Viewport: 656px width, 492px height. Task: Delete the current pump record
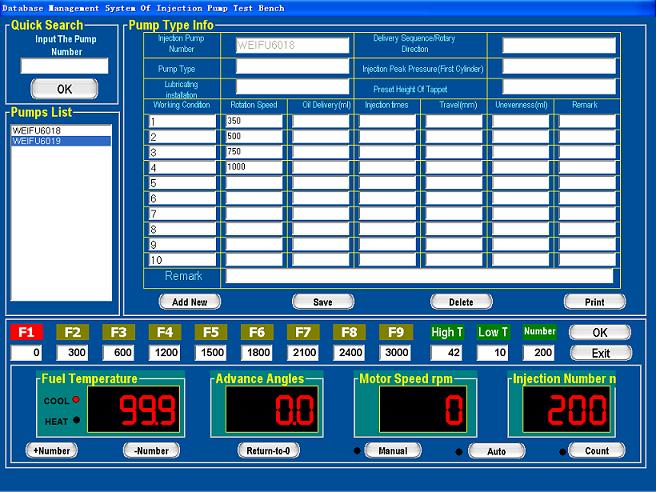461,301
